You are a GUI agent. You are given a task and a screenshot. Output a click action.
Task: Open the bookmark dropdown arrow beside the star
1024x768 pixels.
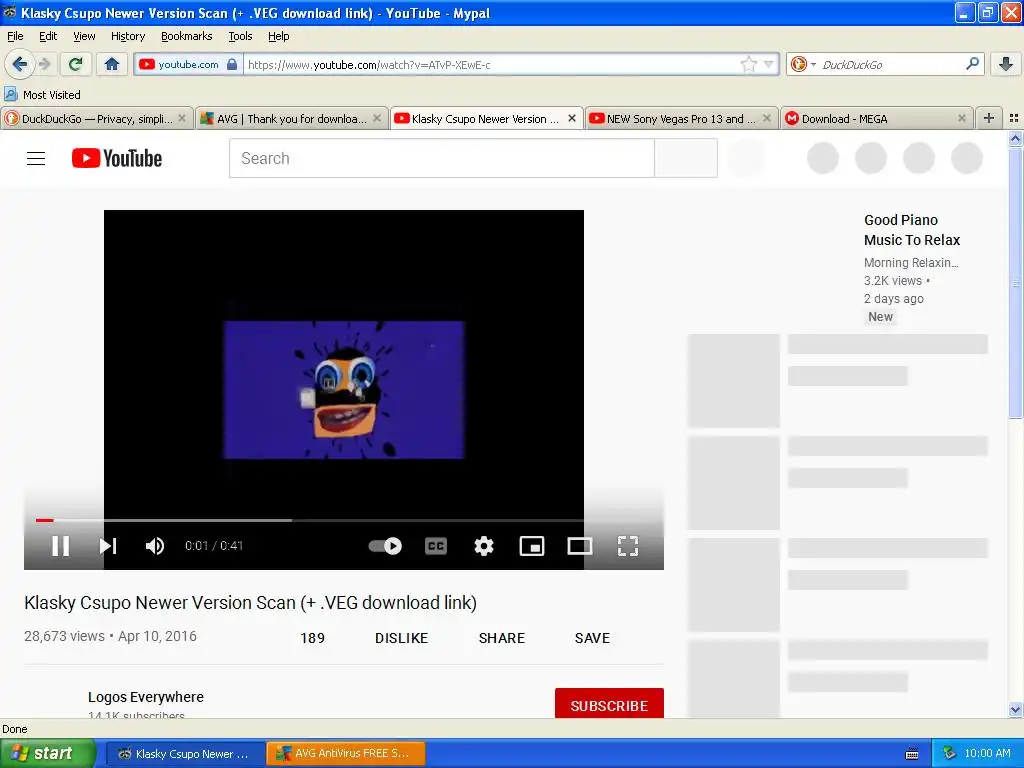tap(769, 64)
